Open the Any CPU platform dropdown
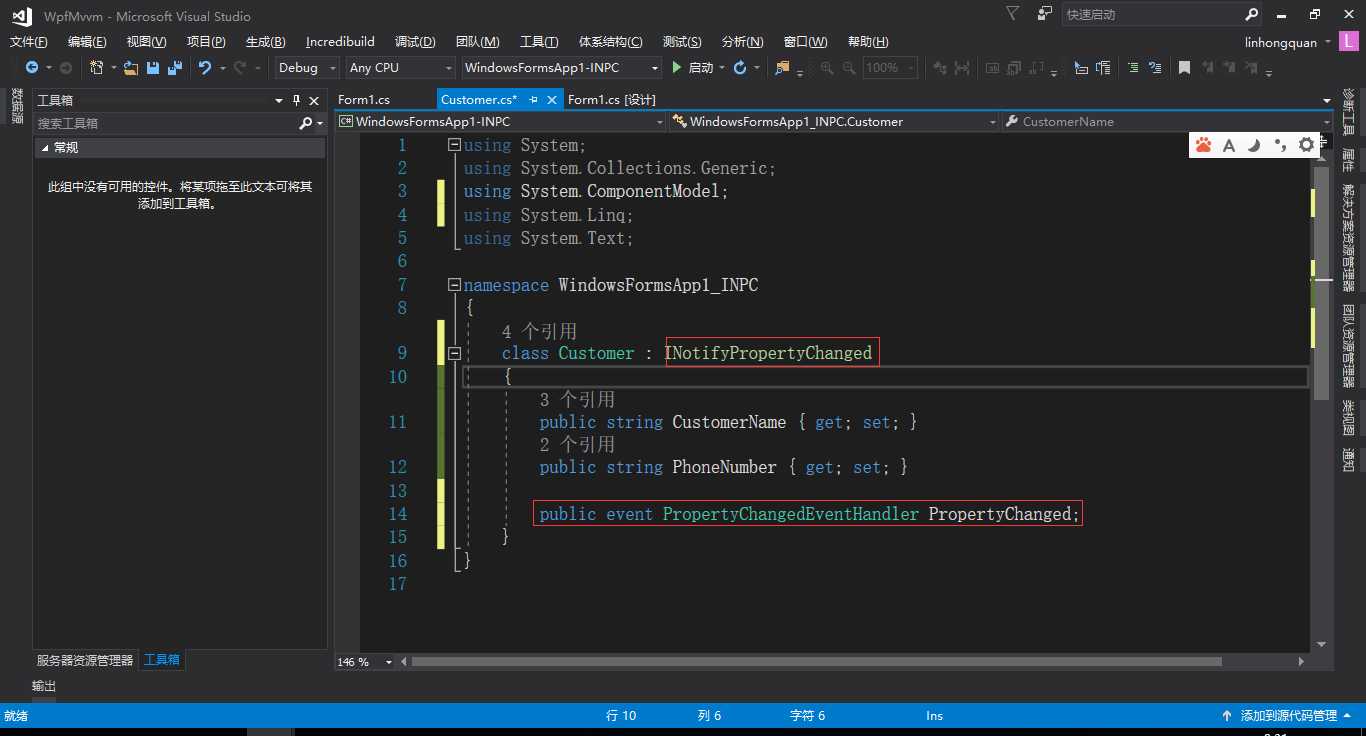Image resolution: width=1366 pixels, height=736 pixels. click(x=400, y=68)
